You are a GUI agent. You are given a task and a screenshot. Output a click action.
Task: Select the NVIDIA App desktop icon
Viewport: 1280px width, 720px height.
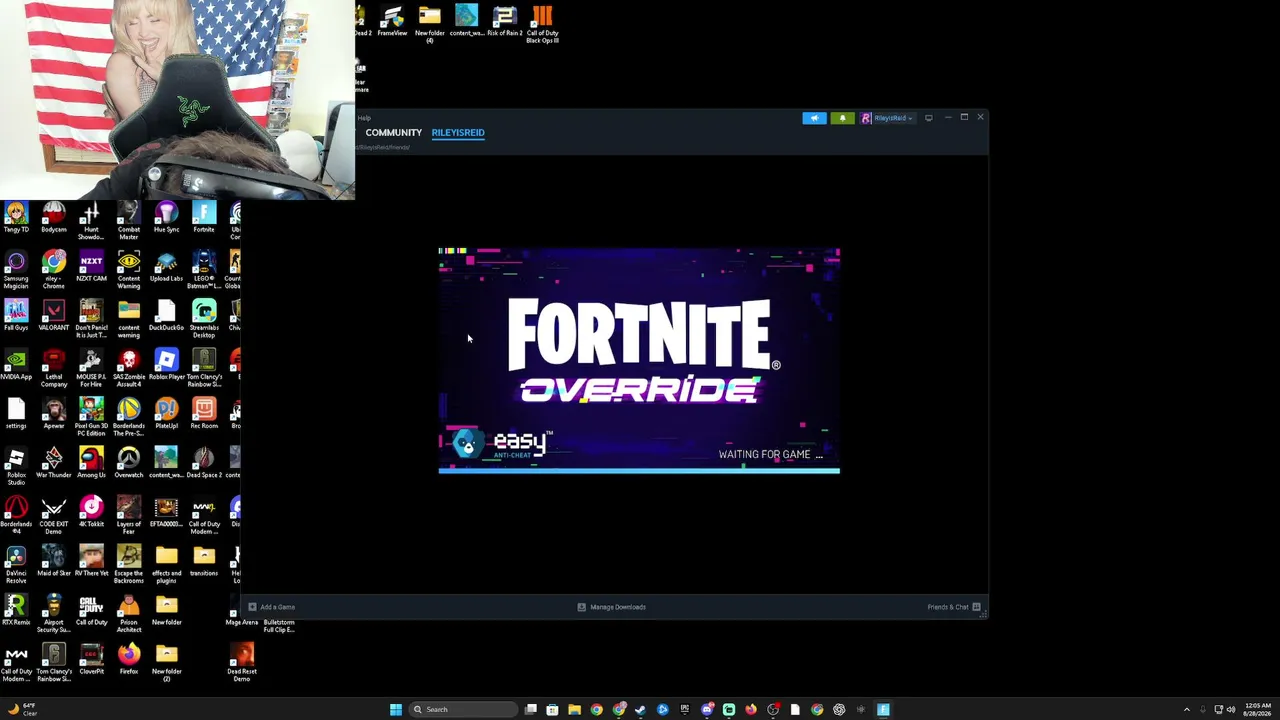click(16, 364)
